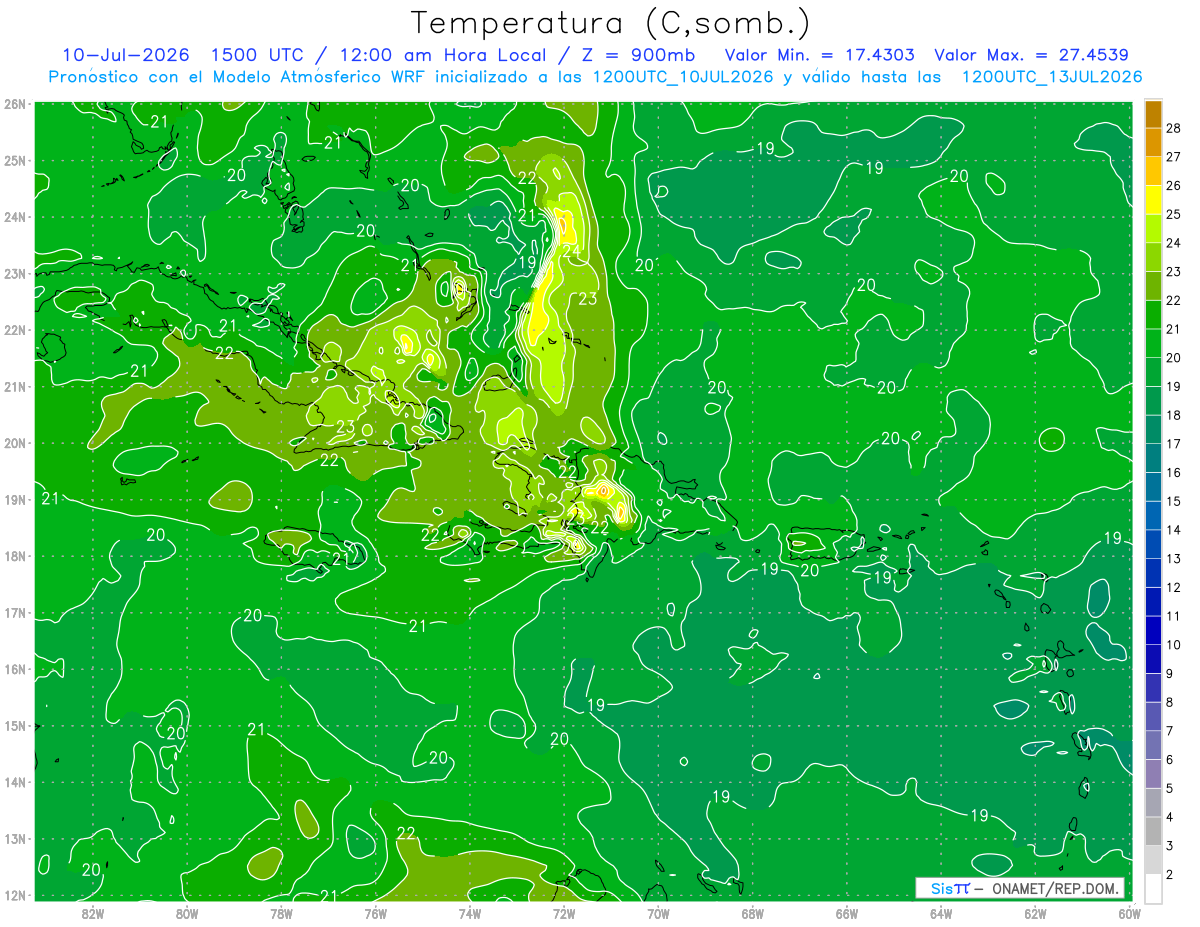Viewport: 1200px width, 927px height.
Task: Click the "66W" longitude label
Action: (846, 913)
